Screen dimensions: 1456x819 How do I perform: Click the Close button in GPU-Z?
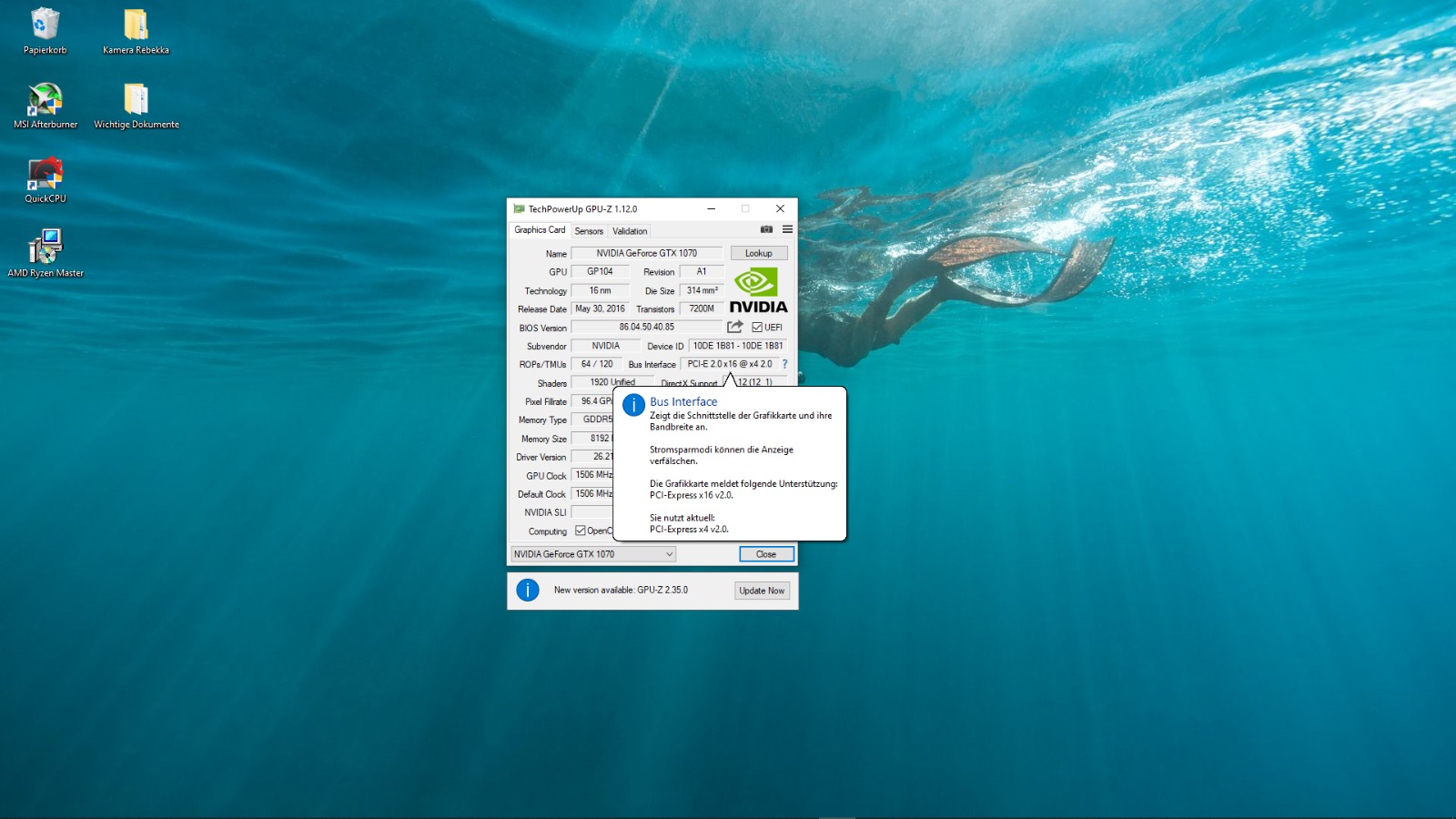[x=766, y=554]
